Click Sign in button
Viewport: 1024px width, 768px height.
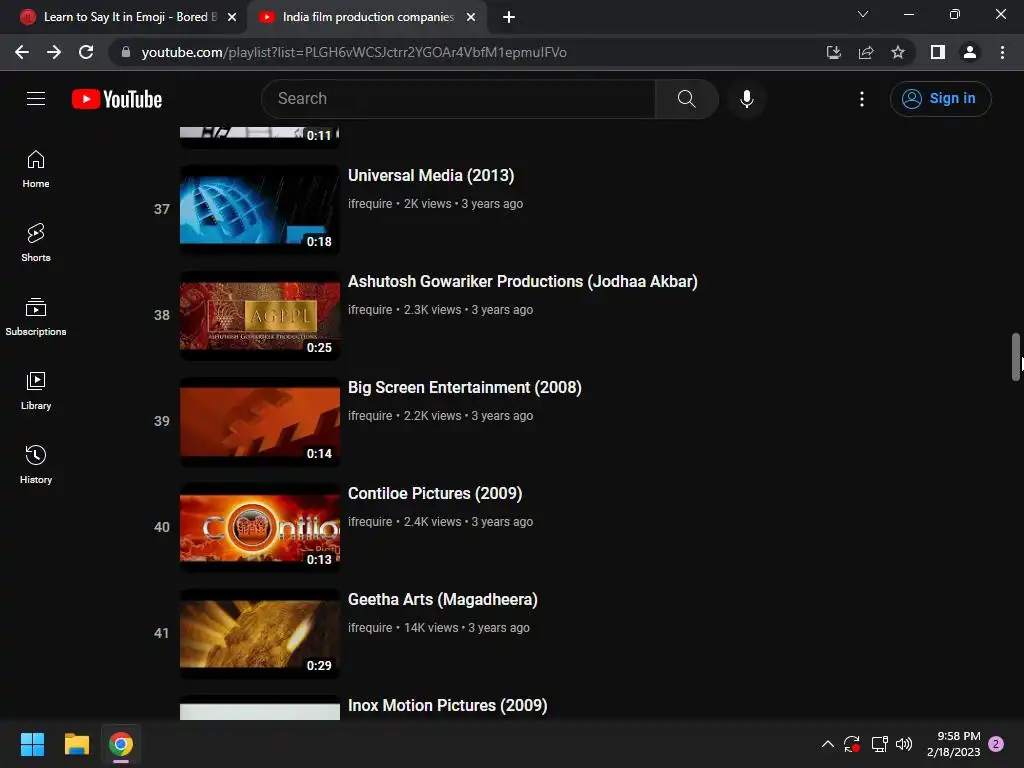click(940, 99)
